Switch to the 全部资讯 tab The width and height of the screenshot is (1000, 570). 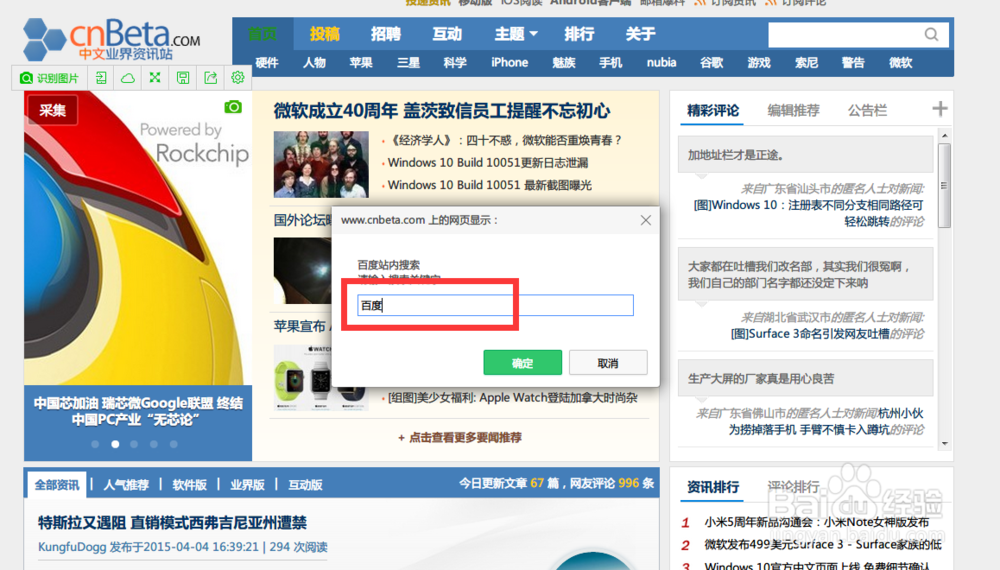(57, 485)
